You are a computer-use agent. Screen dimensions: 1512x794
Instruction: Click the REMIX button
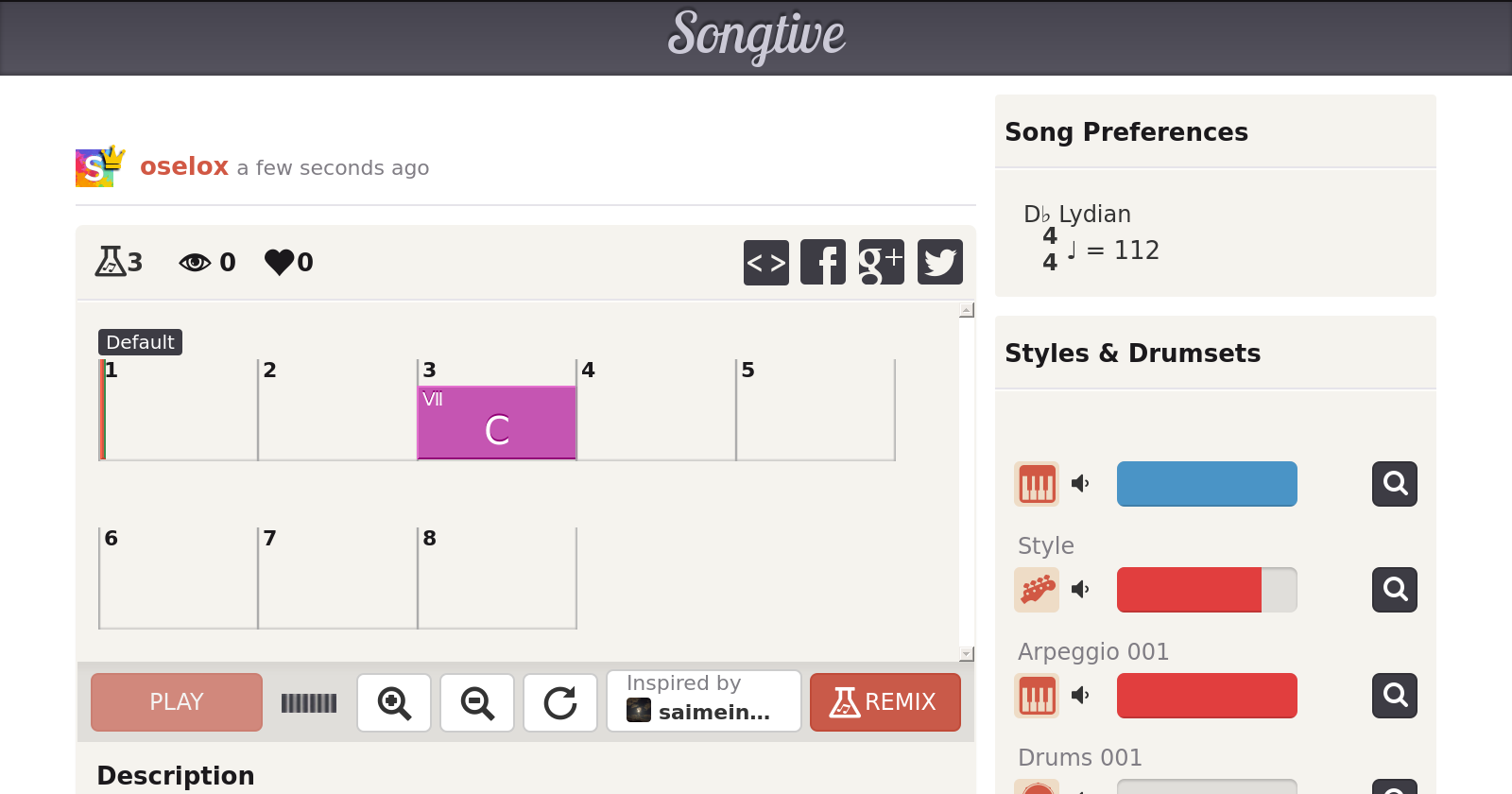[x=885, y=702]
